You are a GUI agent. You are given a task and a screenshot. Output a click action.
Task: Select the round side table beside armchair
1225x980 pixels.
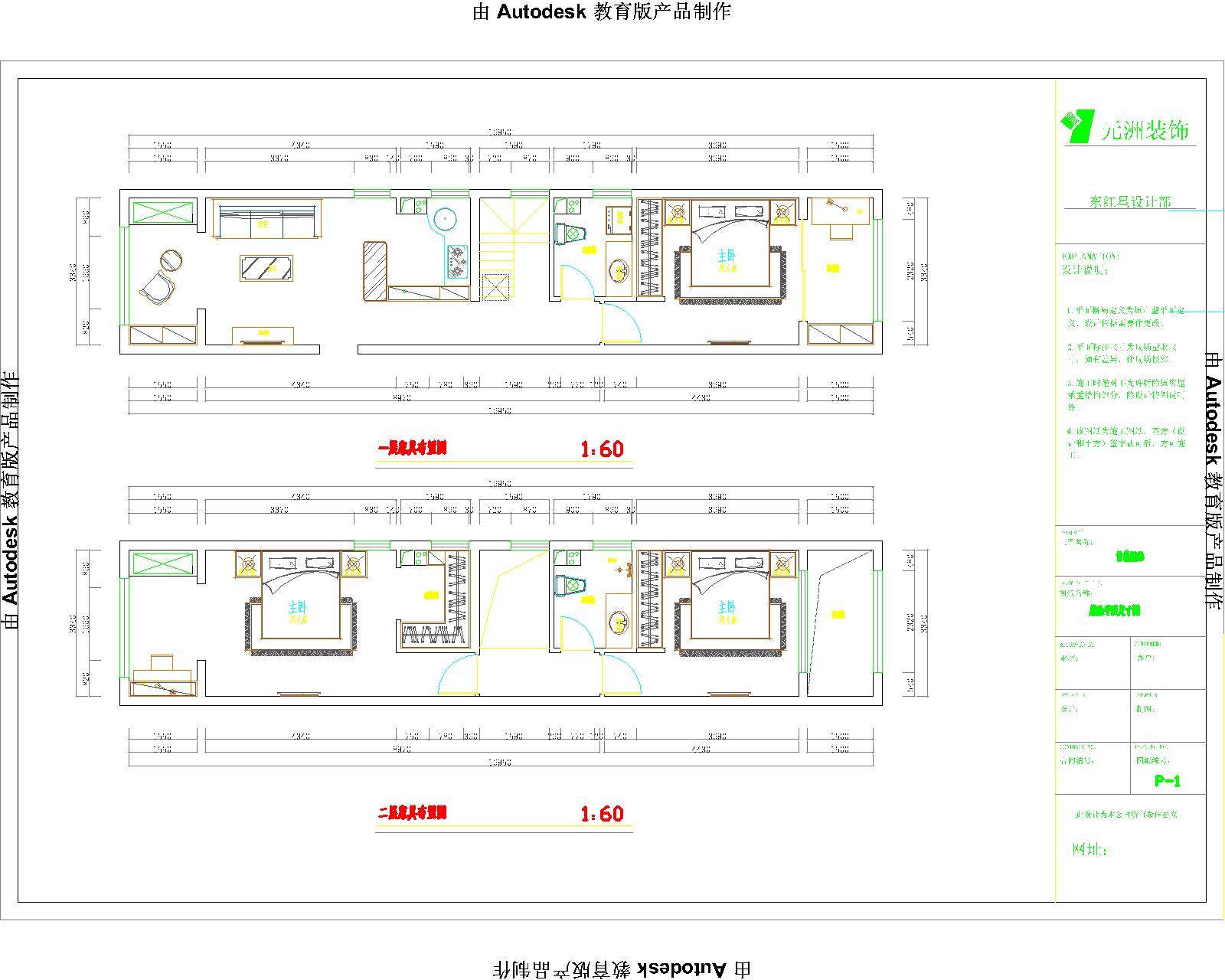click(171, 260)
